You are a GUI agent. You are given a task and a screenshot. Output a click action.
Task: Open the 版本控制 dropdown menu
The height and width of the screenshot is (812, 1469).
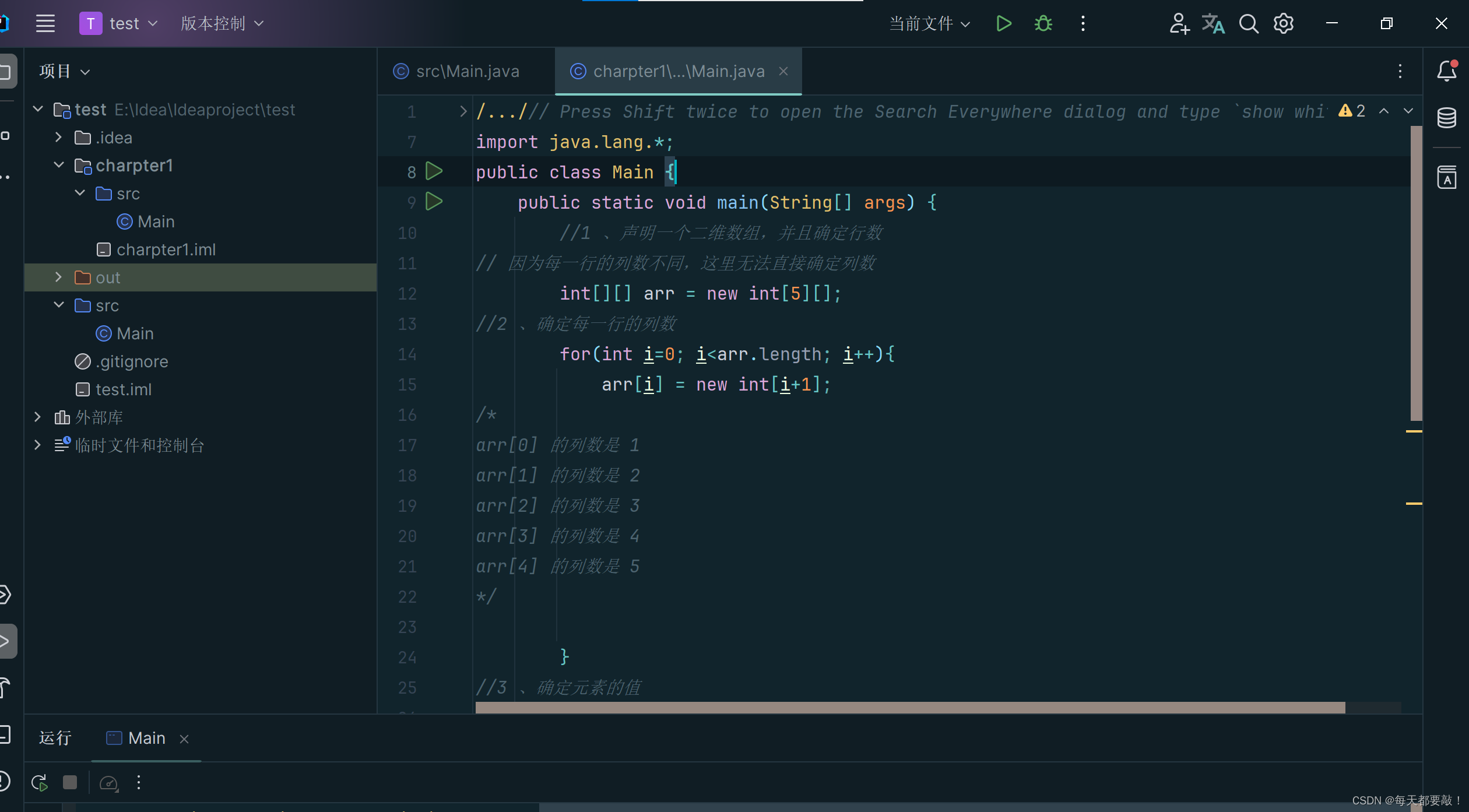(x=222, y=24)
